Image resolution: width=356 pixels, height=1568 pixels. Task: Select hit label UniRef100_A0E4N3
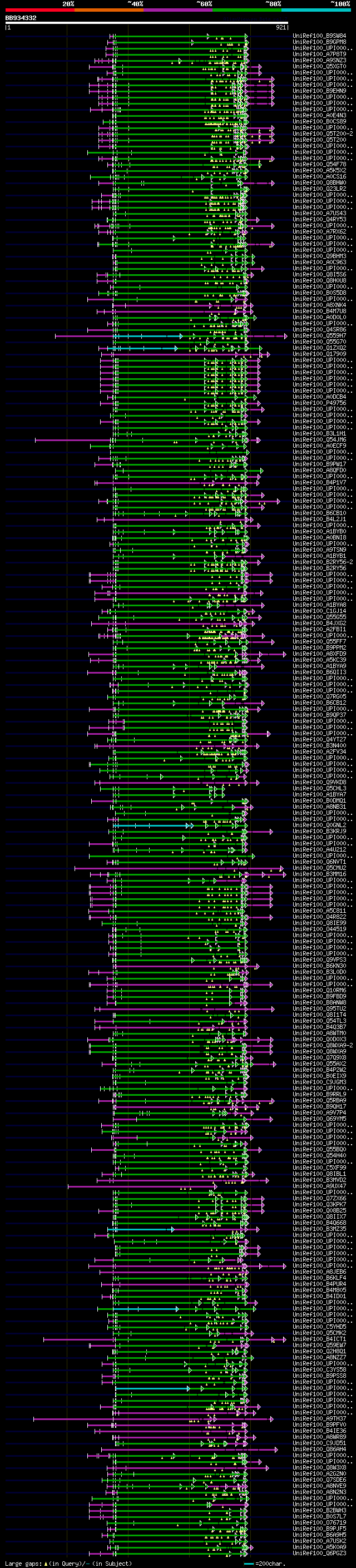point(319,115)
